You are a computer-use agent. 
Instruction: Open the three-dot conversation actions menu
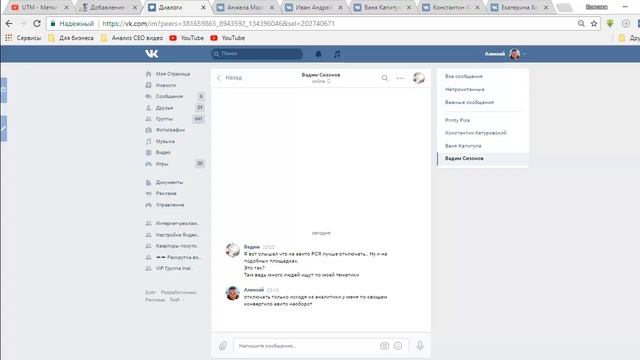[x=400, y=78]
